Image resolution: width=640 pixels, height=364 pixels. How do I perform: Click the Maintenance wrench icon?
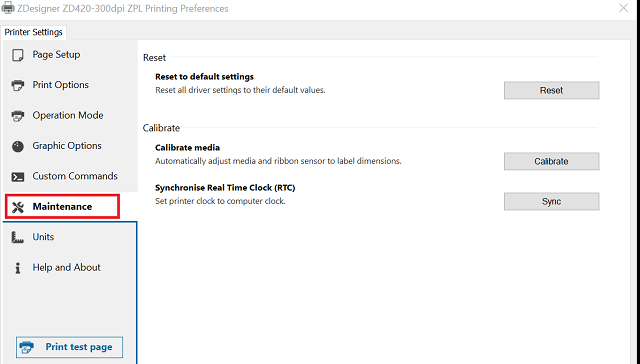18,207
